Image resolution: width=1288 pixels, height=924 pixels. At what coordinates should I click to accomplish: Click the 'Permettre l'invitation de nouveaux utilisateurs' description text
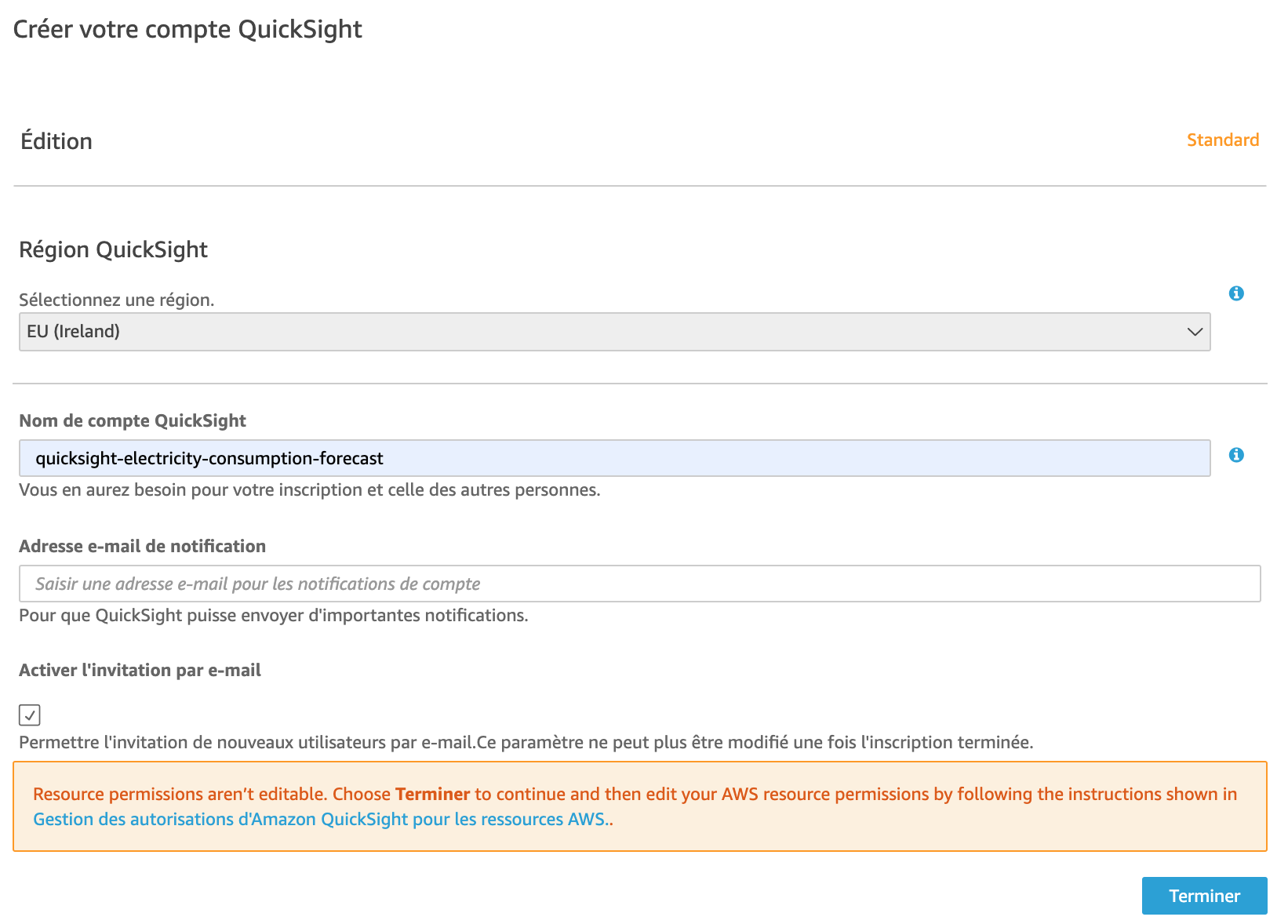[x=526, y=742]
